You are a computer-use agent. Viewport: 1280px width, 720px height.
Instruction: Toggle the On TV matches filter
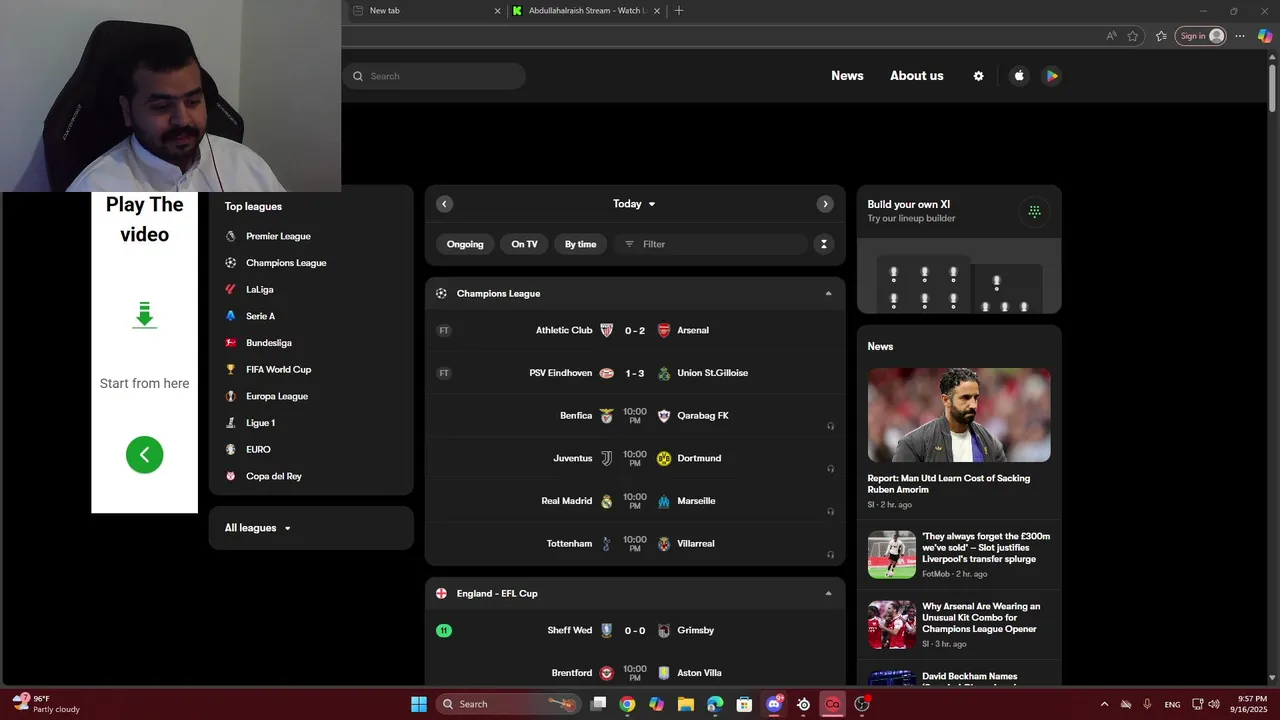pos(524,244)
